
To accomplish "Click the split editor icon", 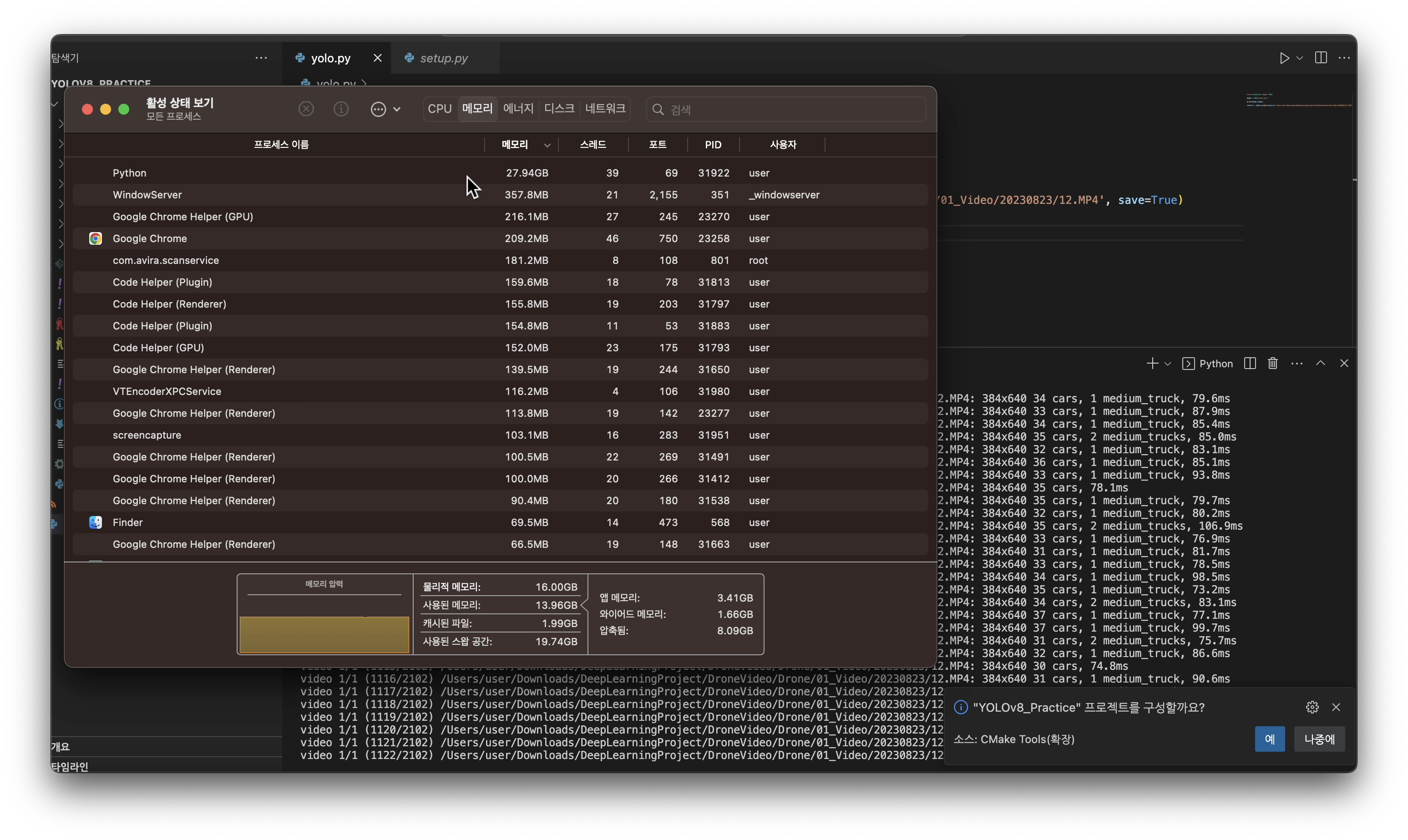I will point(1321,58).
